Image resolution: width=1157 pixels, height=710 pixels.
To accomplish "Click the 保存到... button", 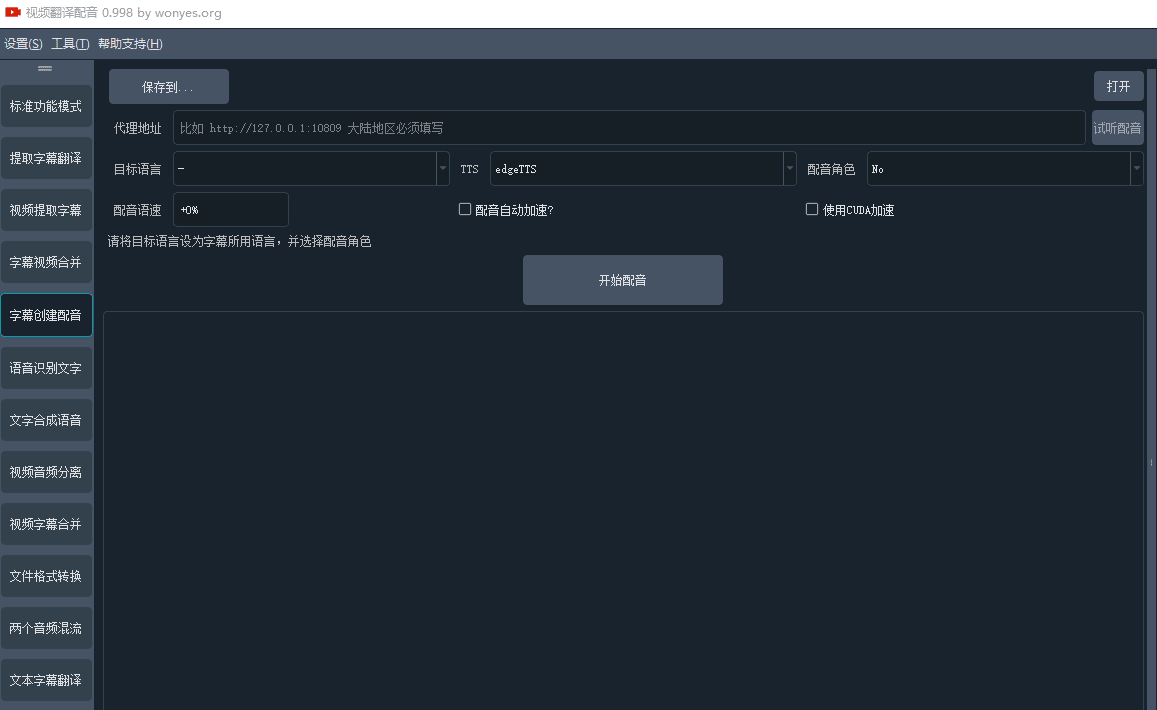I will point(168,87).
